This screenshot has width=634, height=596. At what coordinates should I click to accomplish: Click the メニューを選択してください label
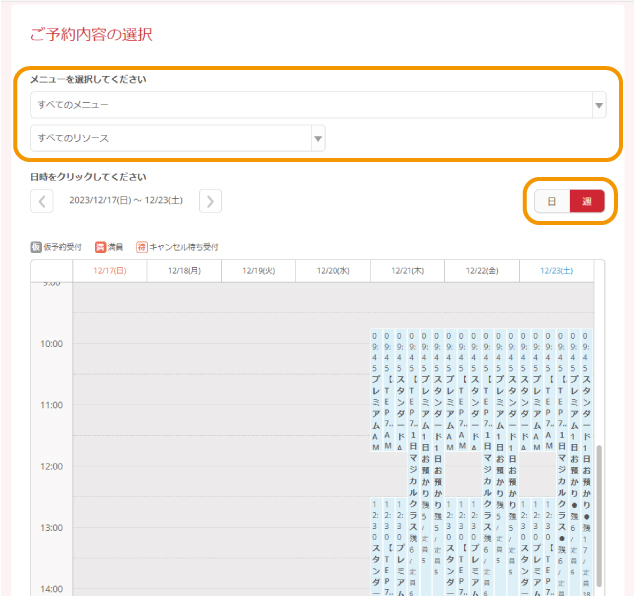click(x=88, y=79)
